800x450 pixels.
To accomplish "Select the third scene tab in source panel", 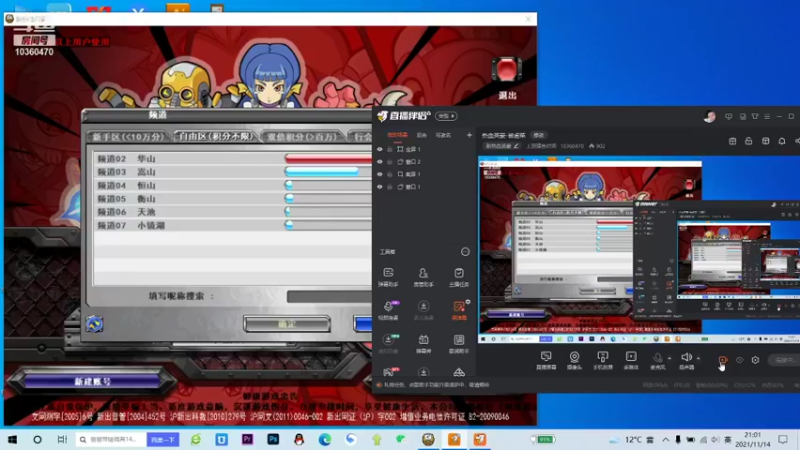I will [x=443, y=135].
